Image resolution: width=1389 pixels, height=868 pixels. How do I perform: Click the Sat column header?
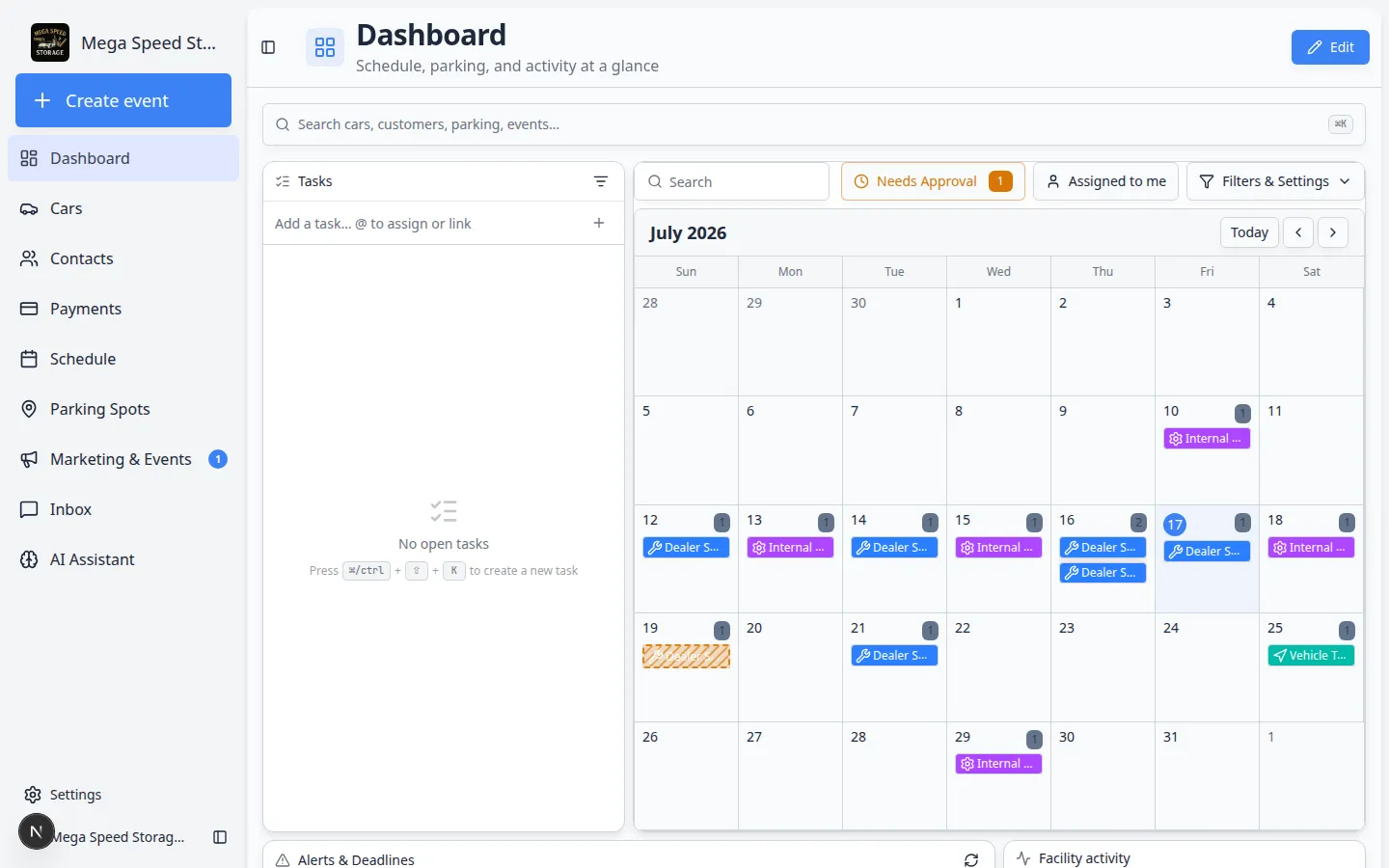pyautogui.click(x=1311, y=272)
